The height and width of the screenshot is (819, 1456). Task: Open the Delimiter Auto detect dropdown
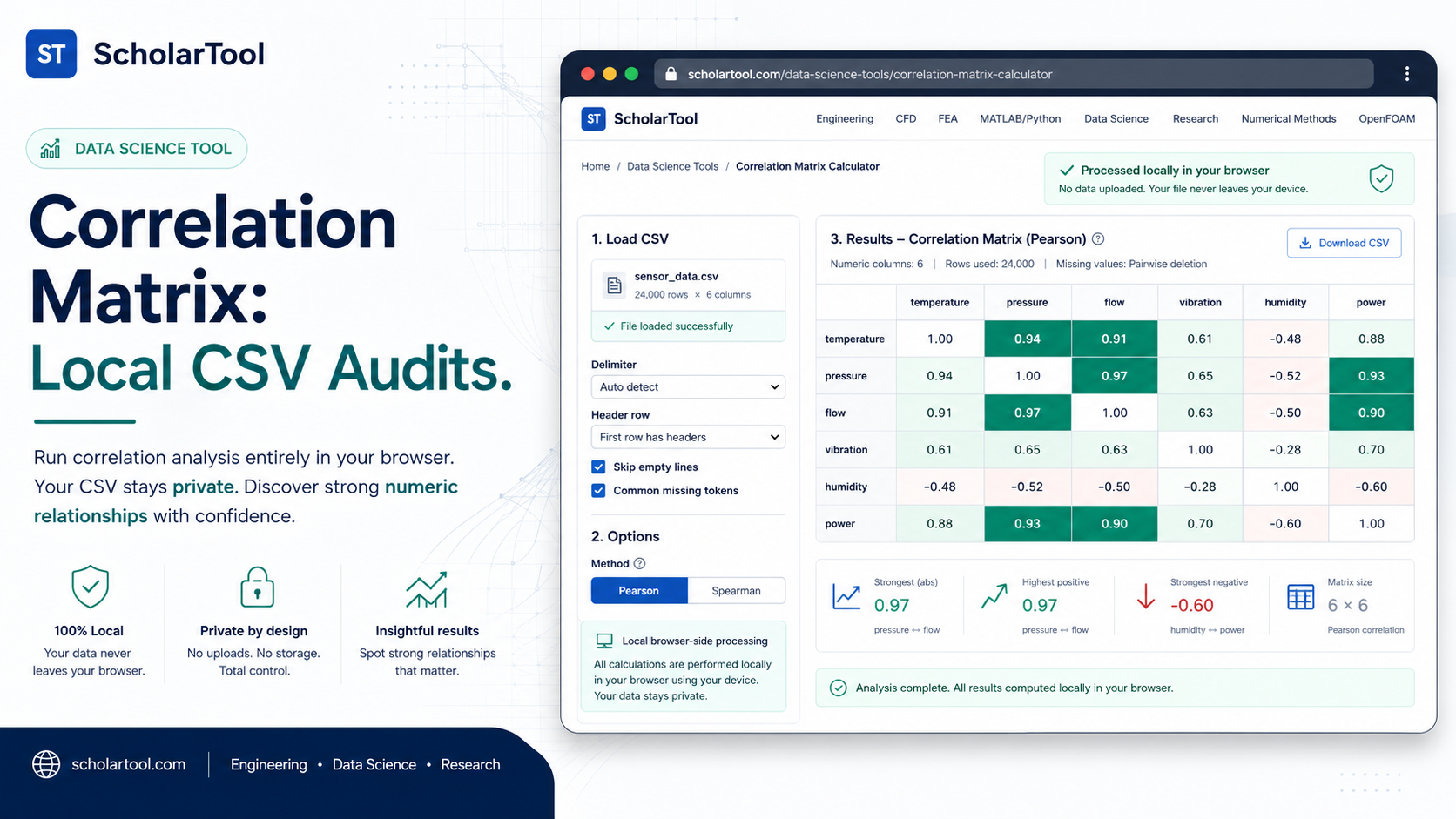point(688,386)
